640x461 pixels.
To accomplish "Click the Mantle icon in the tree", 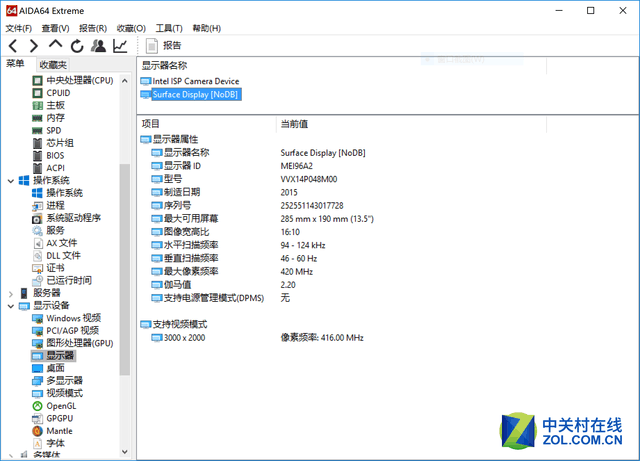I will pos(37,431).
